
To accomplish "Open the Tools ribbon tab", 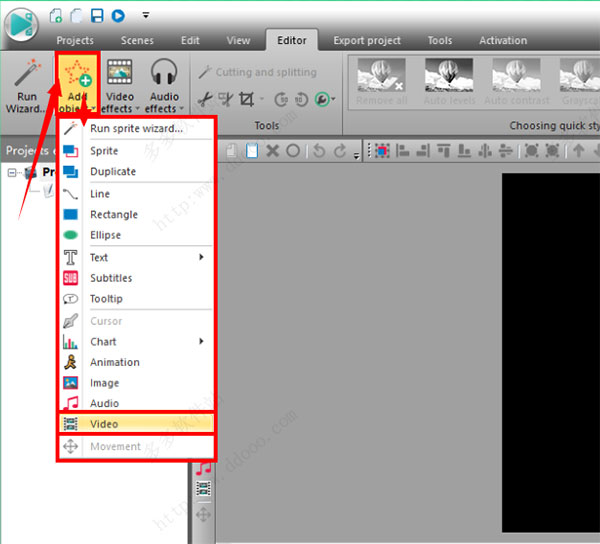I will point(440,40).
